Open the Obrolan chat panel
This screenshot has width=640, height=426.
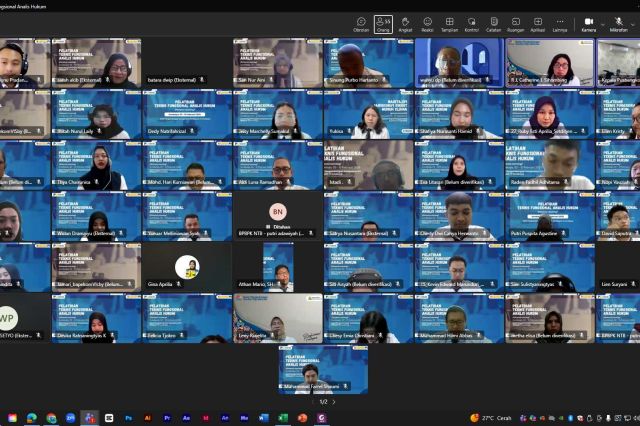click(361, 23)
